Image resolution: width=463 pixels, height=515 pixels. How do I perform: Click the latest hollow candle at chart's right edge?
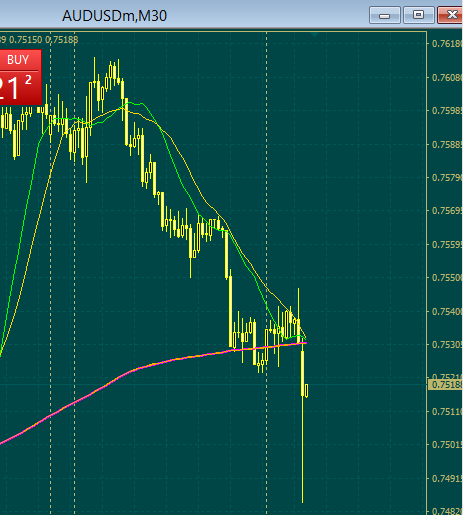pyautogui.click(x=306, y=390)
